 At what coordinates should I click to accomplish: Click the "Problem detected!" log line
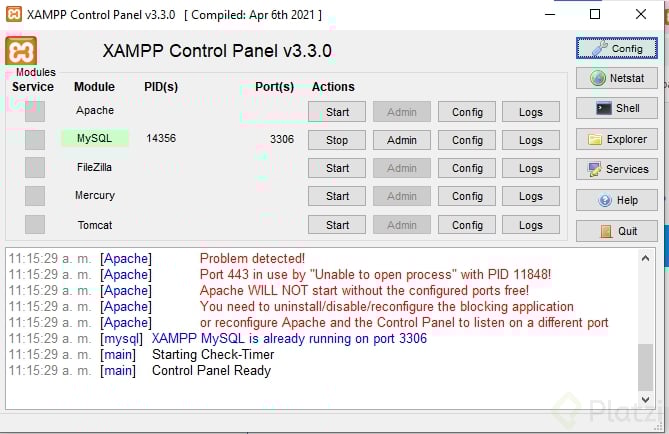coord(252,258)
